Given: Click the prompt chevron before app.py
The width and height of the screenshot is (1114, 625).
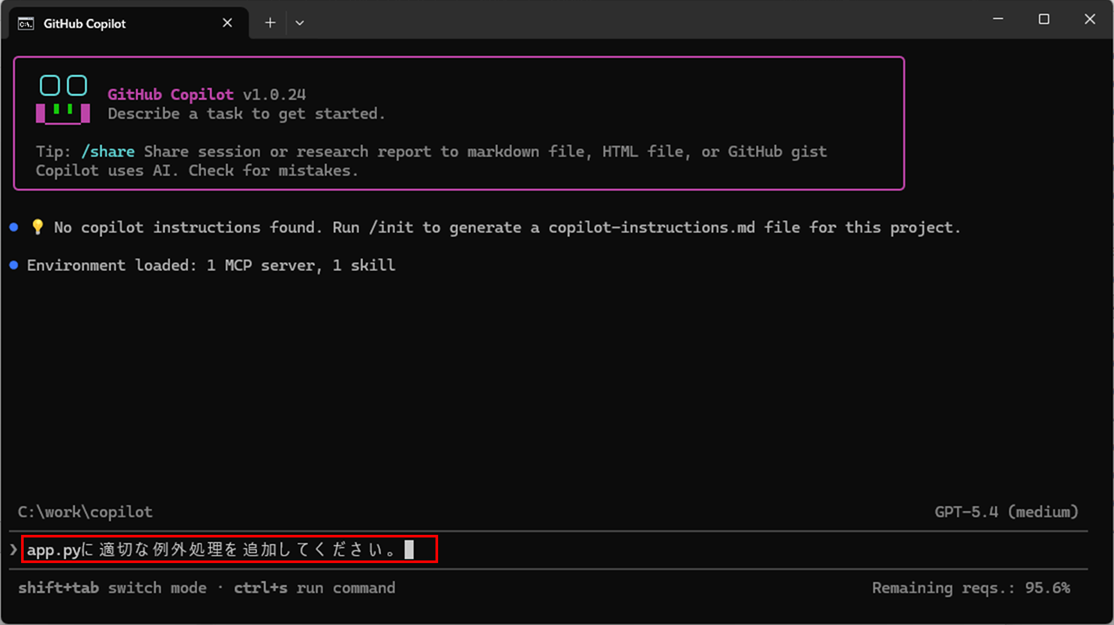Looking at the screenshot, I should [13, 550].
